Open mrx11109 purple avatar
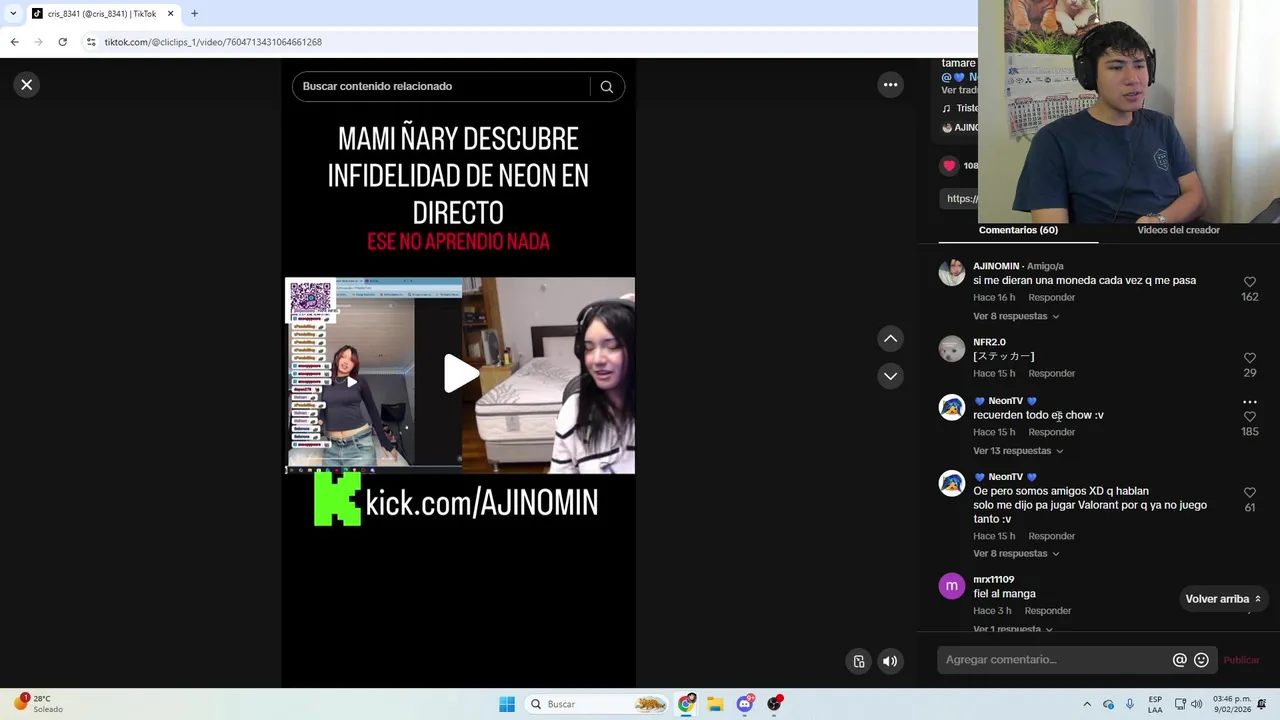1280x720 pixels. 952,586
